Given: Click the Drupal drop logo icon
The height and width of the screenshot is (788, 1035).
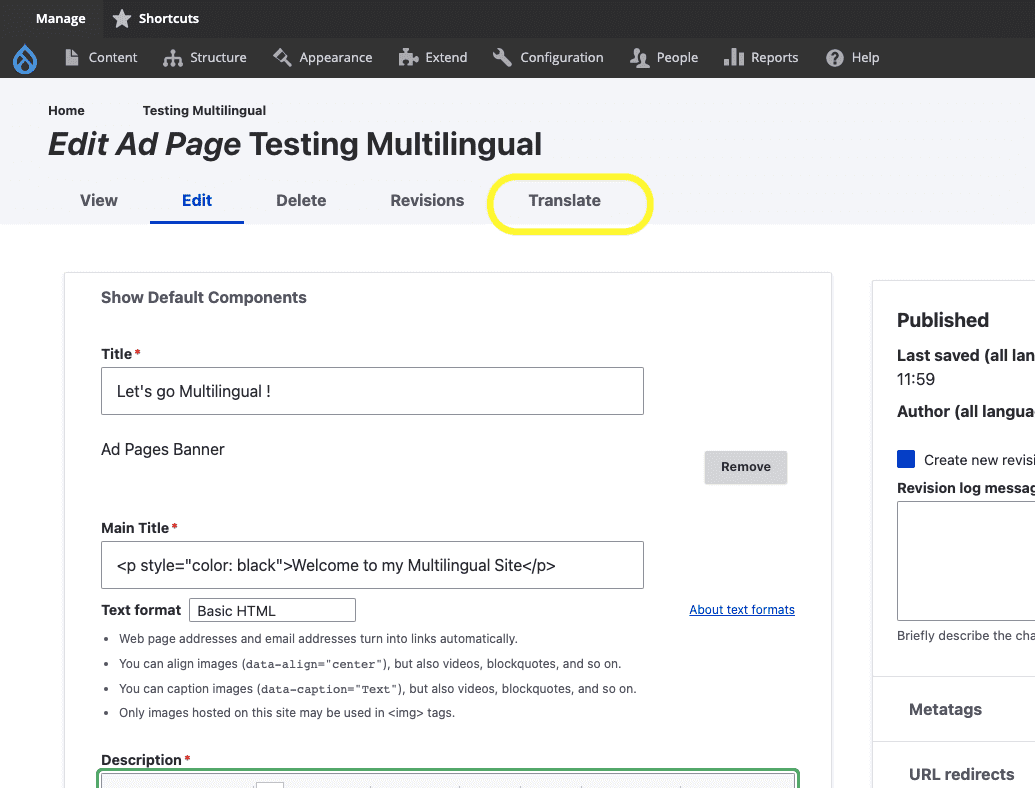Looking at the screenshot, I should (25, 58).
